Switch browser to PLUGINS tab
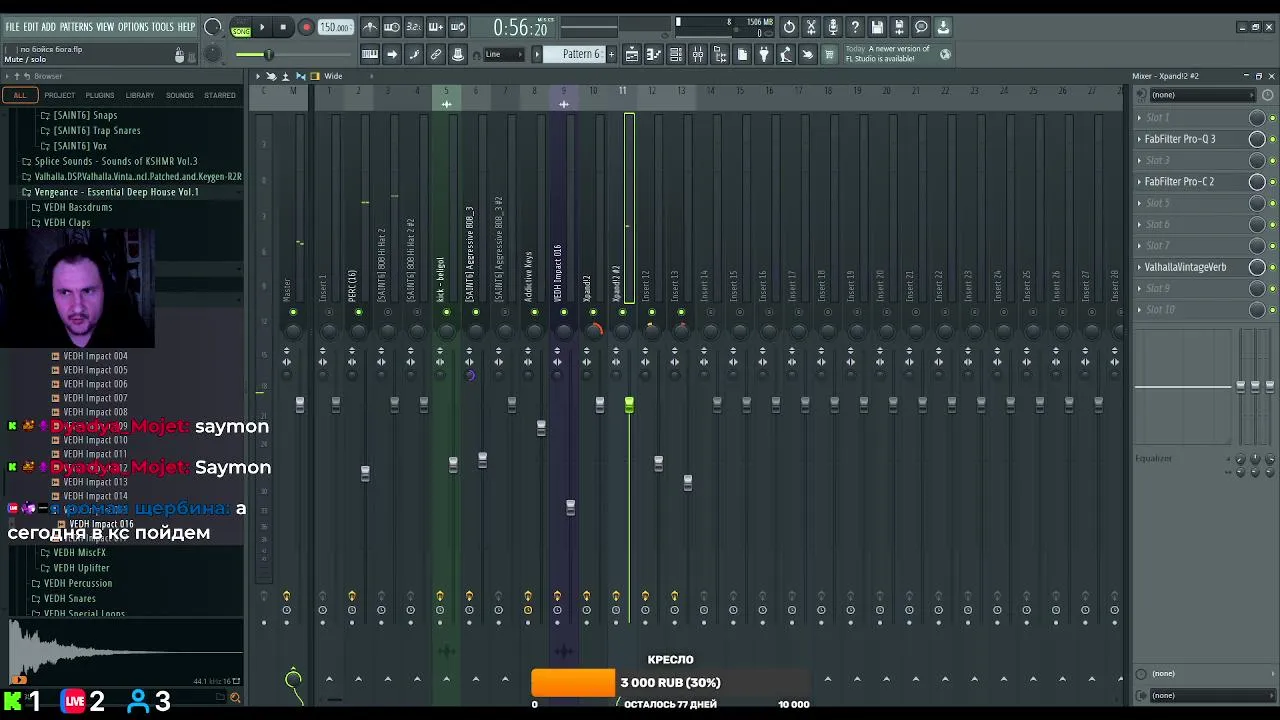The height and width of the screenshot is (720, 1280). (x=100, y=95)
